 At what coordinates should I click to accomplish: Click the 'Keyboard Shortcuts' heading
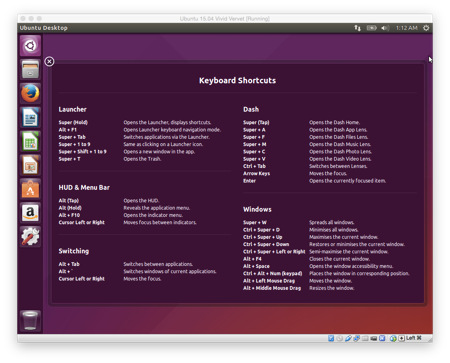click(237, 81)
